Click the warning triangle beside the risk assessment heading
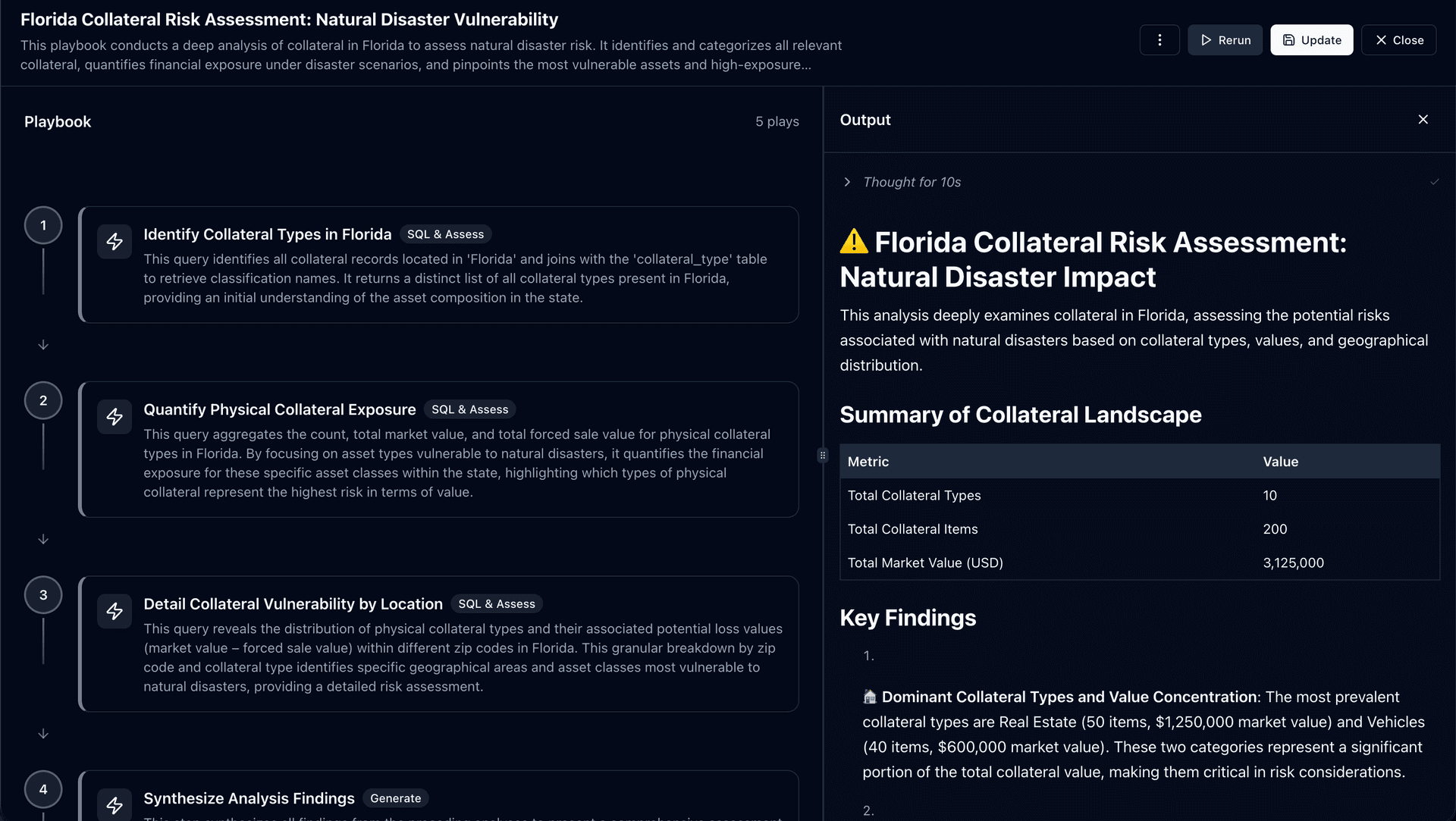This screenshot has width=1456, height=821. coord(854,241)
